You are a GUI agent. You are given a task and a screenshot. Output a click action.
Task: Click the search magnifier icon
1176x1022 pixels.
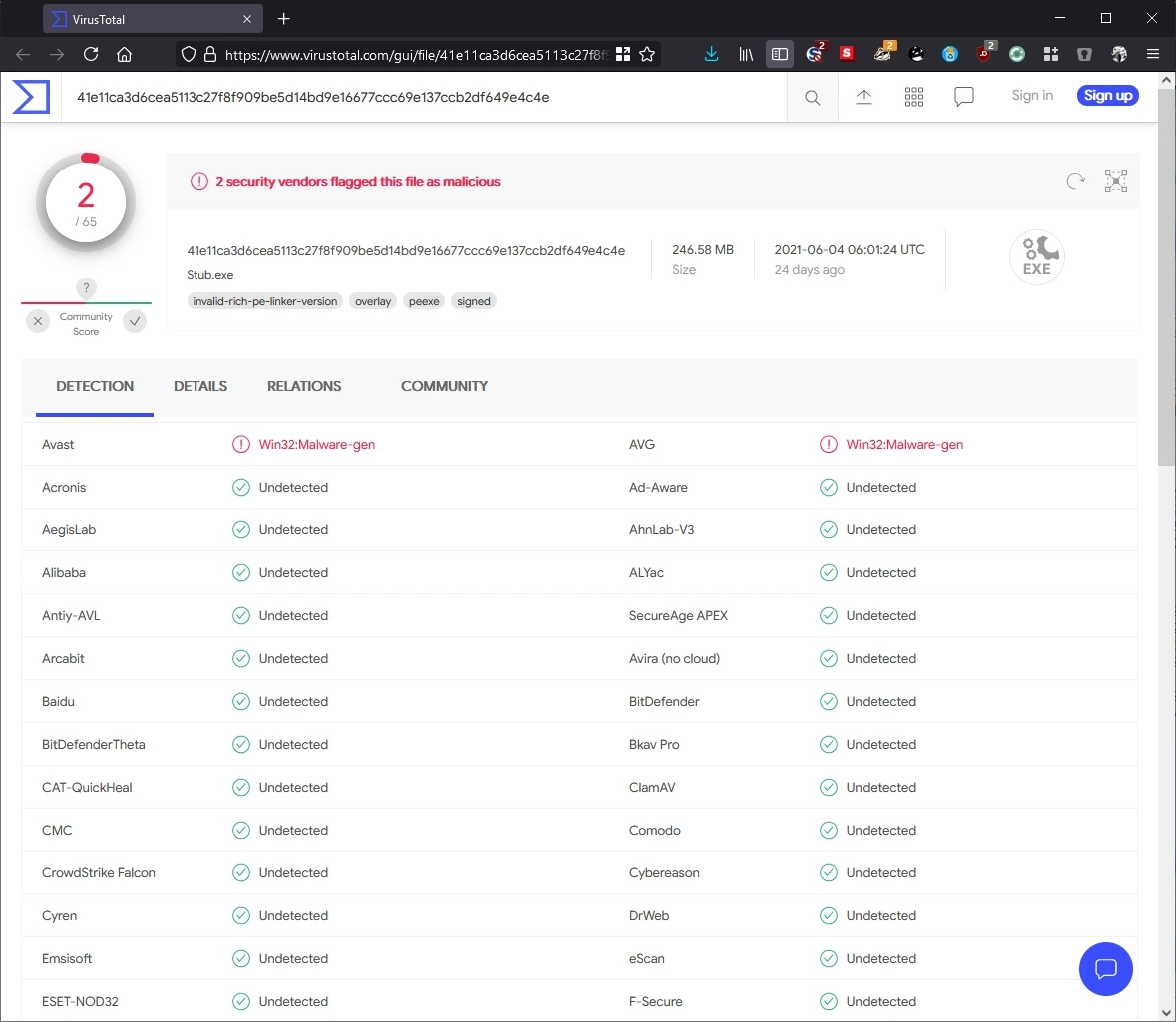(812, 98)
